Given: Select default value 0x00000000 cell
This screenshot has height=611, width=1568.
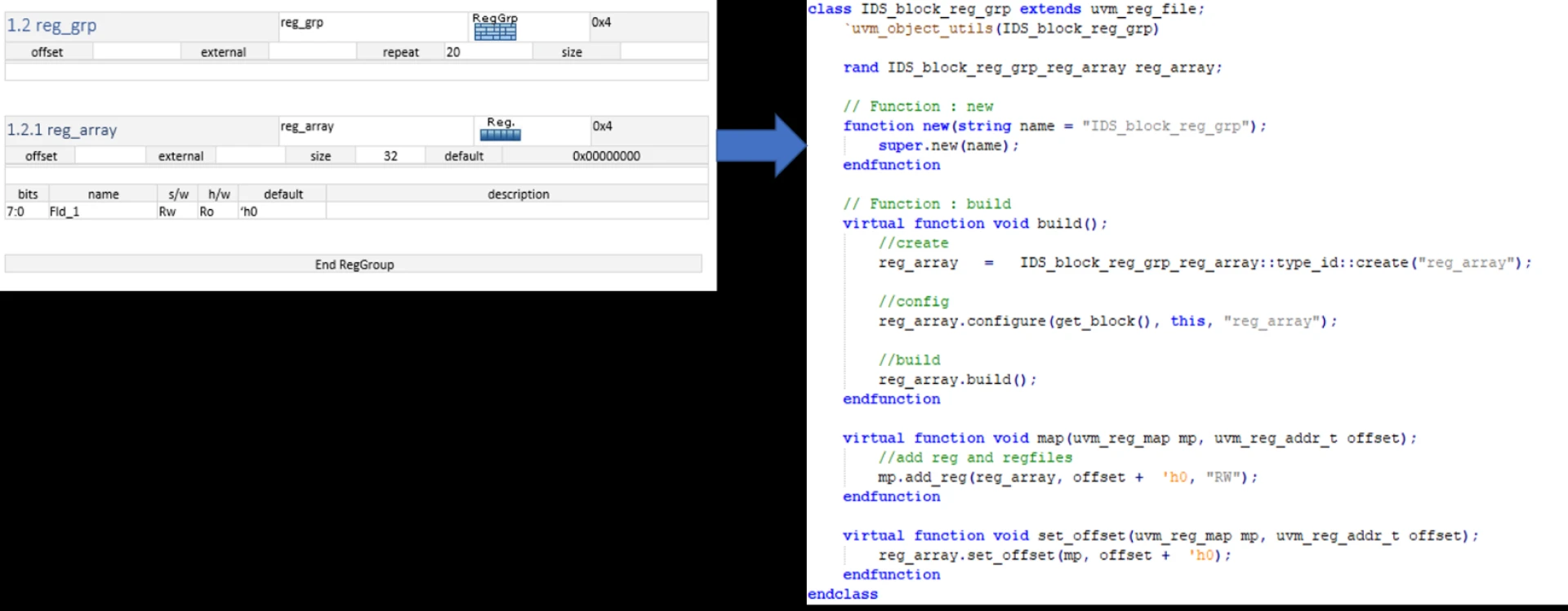Looking at the screenshot, I should 605,156.
